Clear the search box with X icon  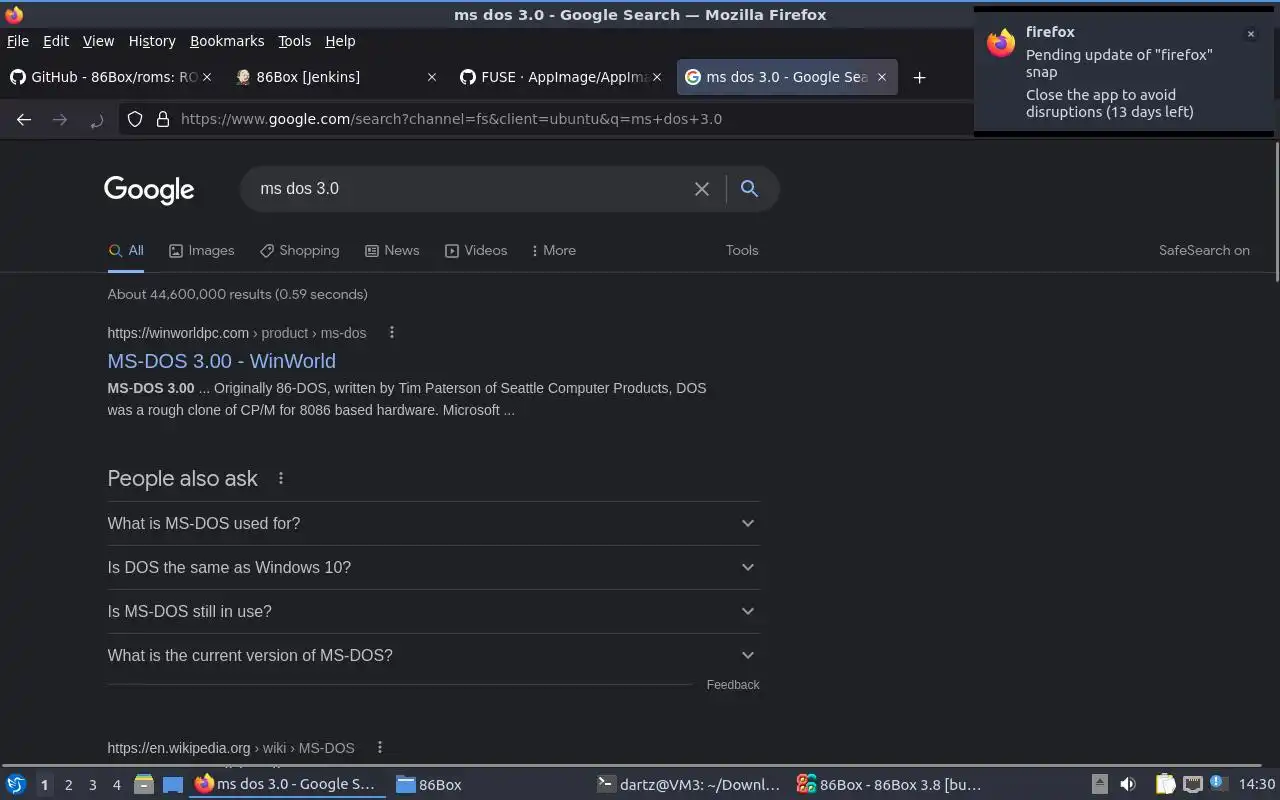point(702,189)
